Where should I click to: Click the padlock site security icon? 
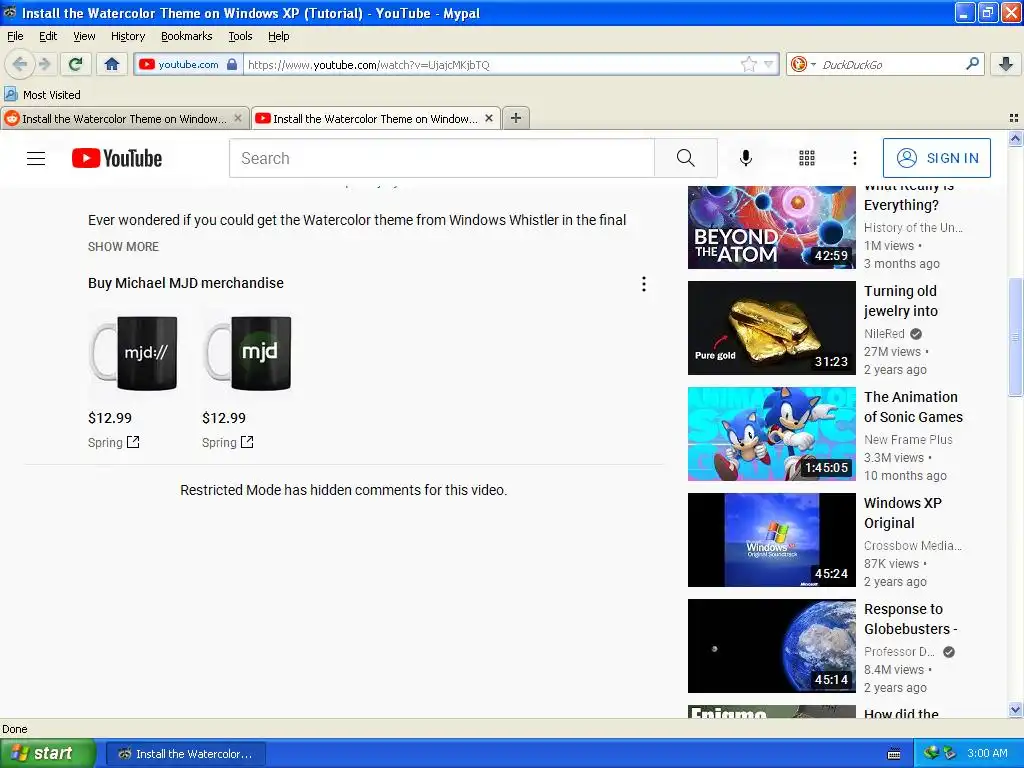[232, 64]
